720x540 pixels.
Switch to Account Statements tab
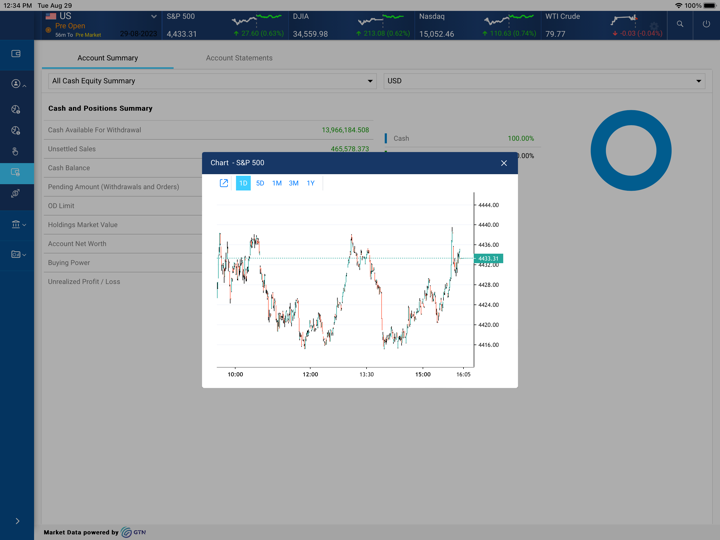pyautogui.click(x=239, y=58)
